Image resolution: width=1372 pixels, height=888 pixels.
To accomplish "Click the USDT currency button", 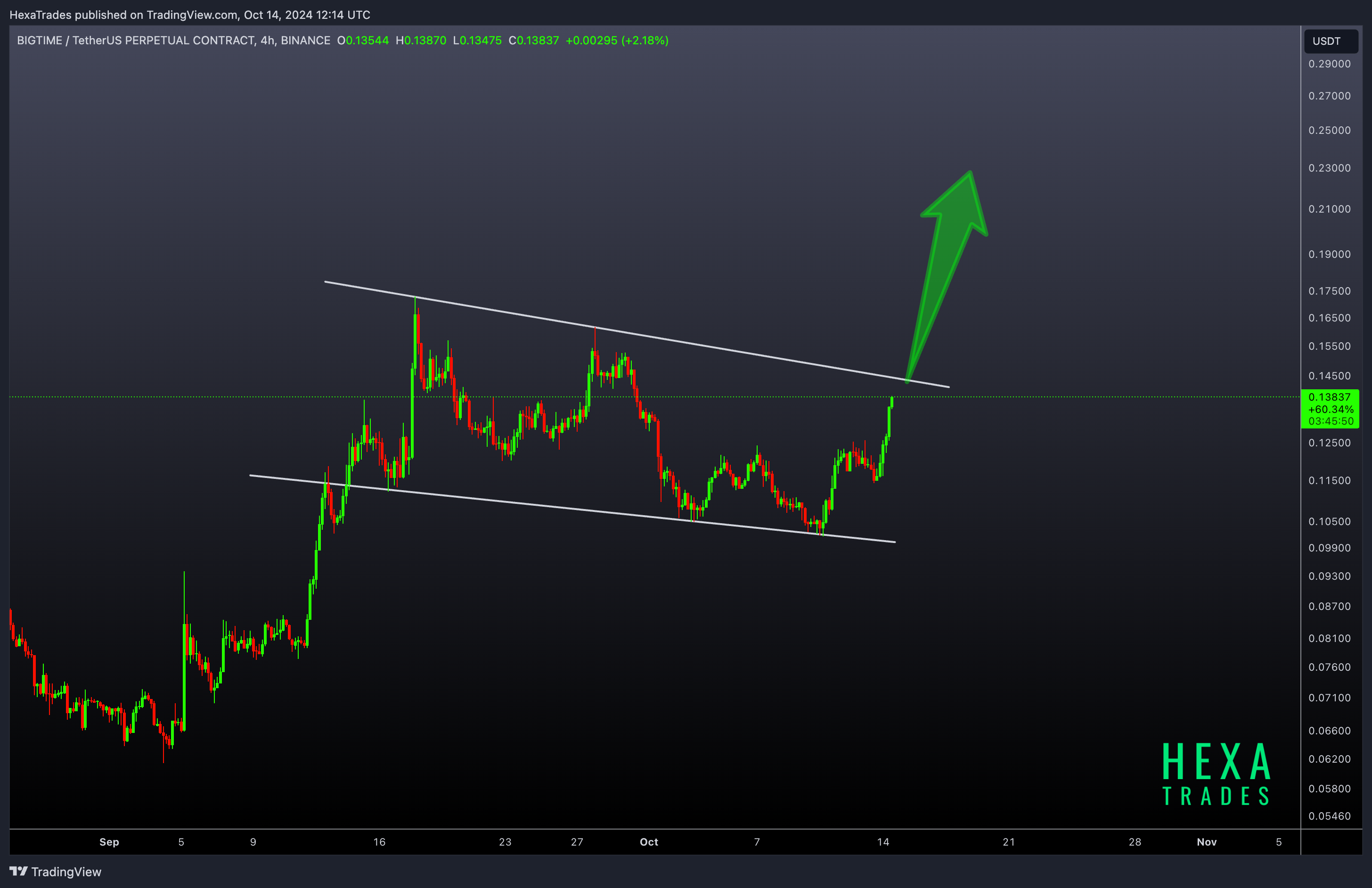I will pyautogui.click(x=1331, y=41).
